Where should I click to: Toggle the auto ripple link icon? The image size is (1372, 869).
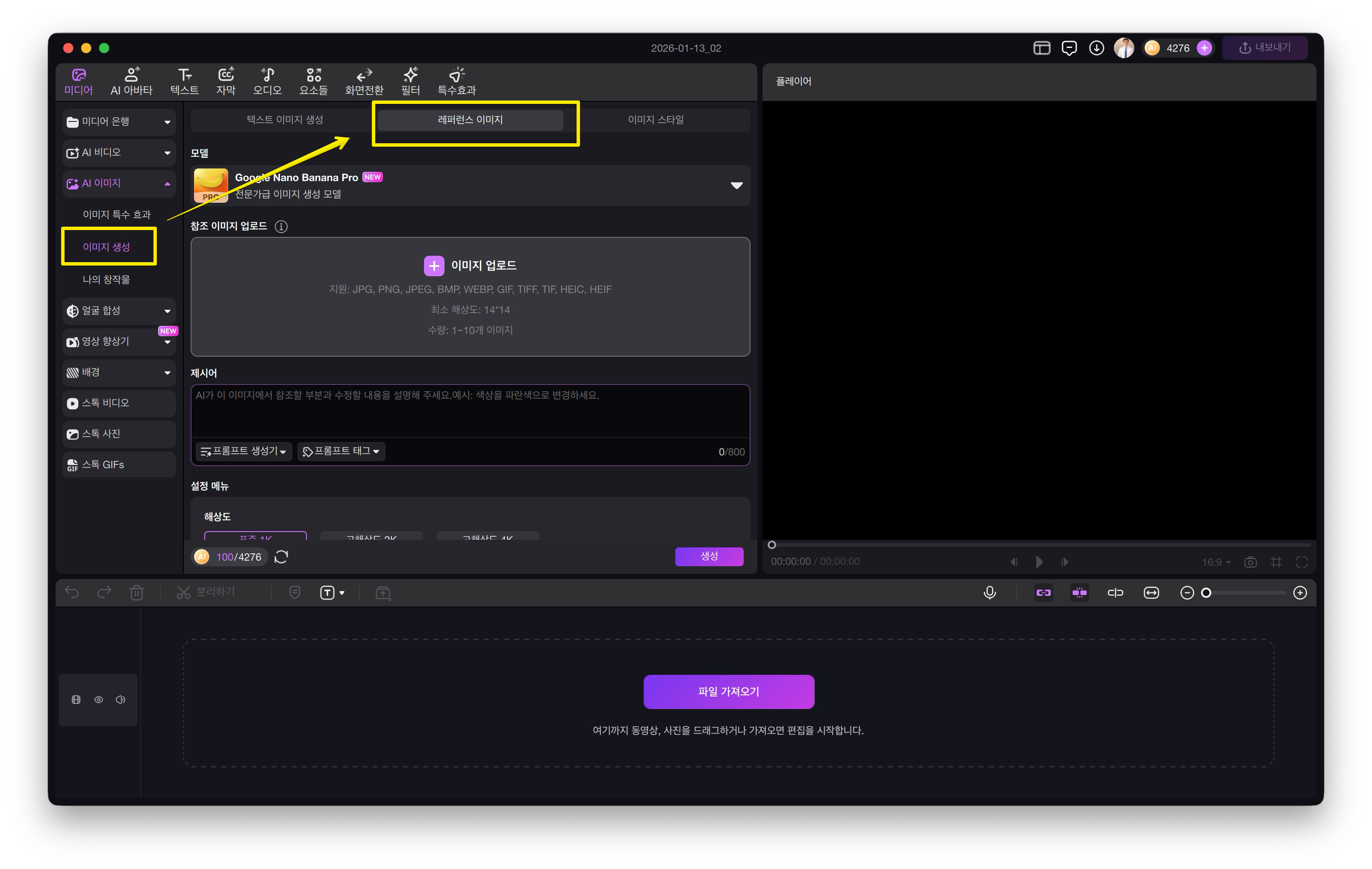[1043, 592]
